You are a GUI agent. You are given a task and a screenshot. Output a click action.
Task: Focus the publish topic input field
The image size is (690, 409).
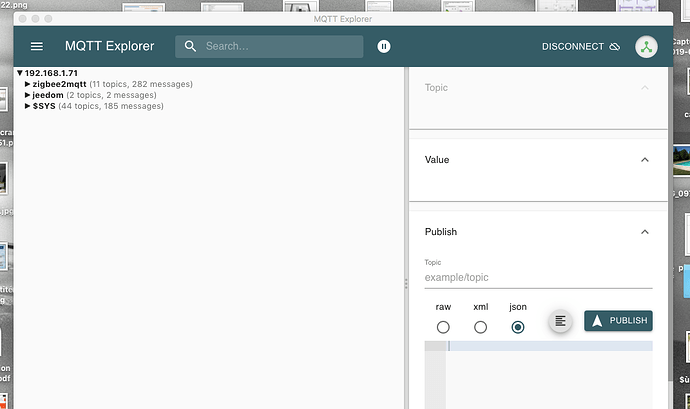pos(538,277)
